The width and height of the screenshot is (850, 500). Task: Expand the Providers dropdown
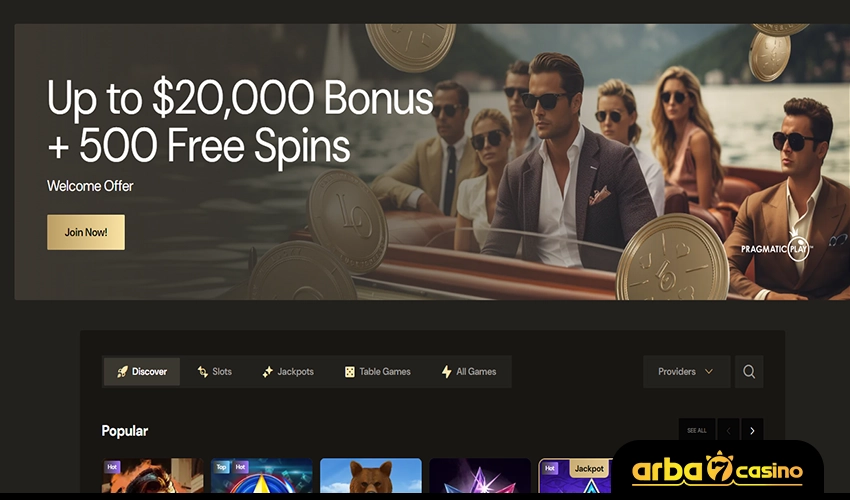pyautogui.click(x=686, y=371)
